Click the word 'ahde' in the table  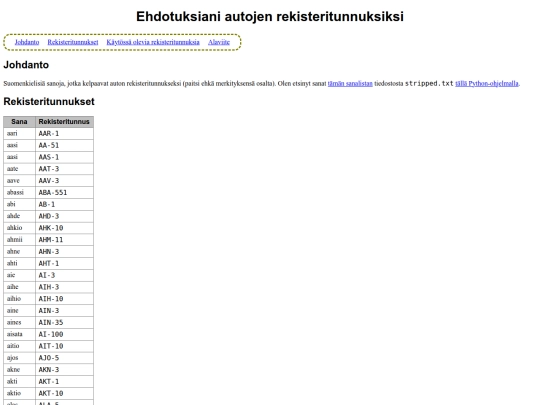coord(13,216)
